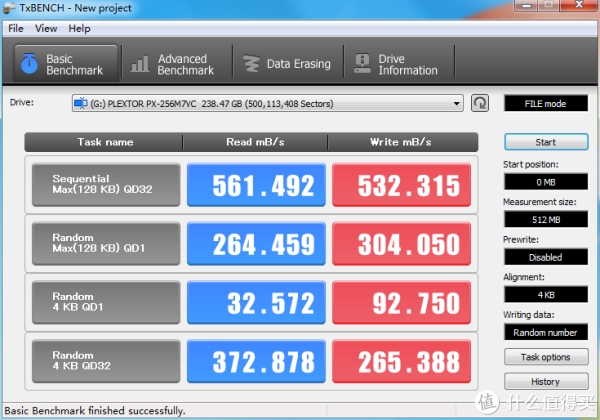Click the Sequential Max(128 KB) QD32 task button

tap(106, 185)
